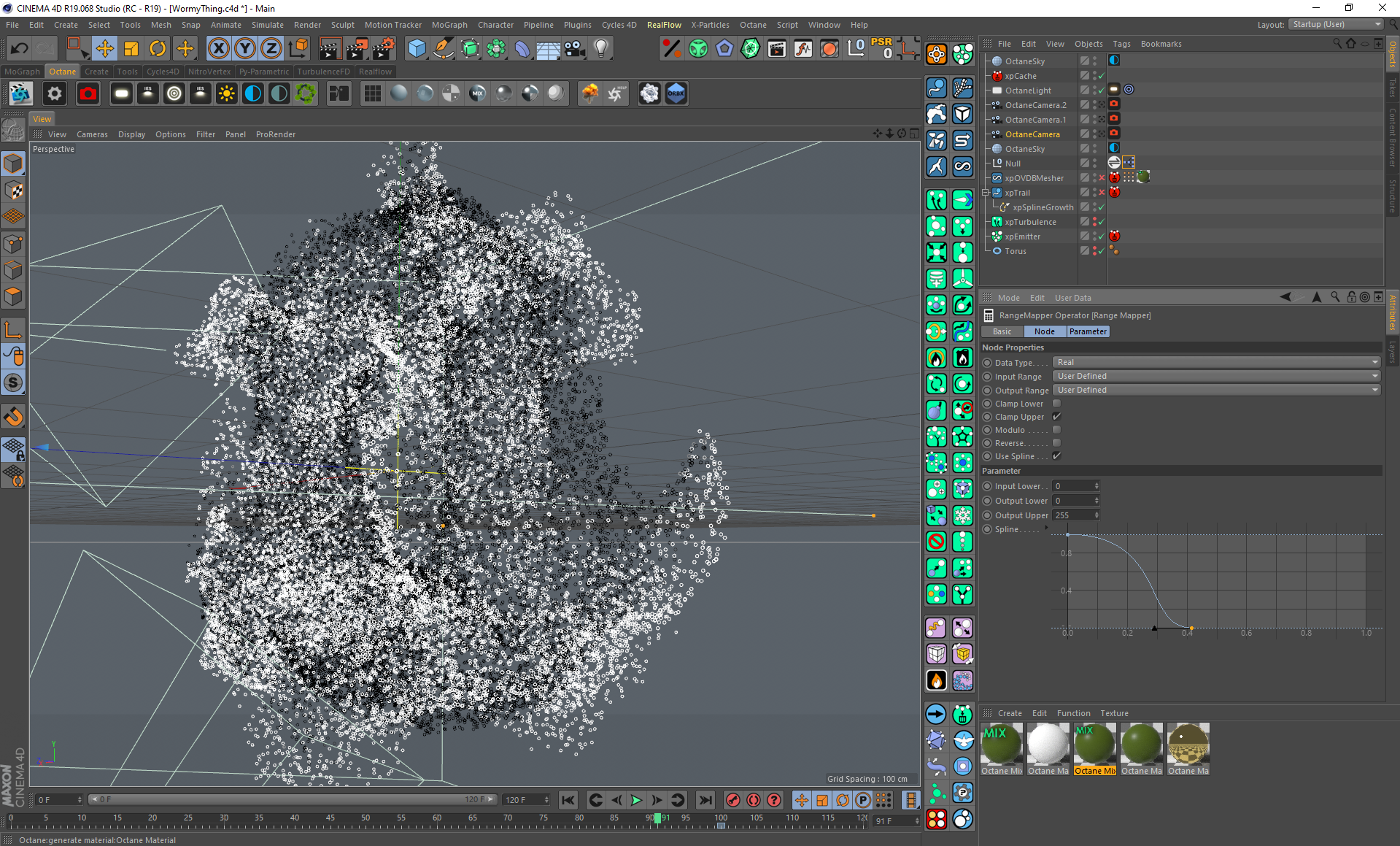Open the X-Particles menu
Image resolution: width=1400 pixels, height=846 pixels.
pos(710,25)
